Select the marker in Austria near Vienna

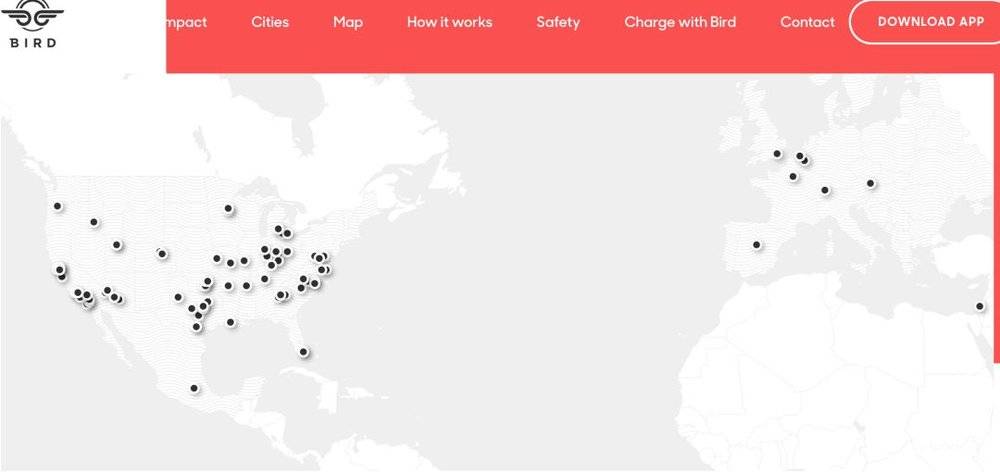[x=870, y=183]
